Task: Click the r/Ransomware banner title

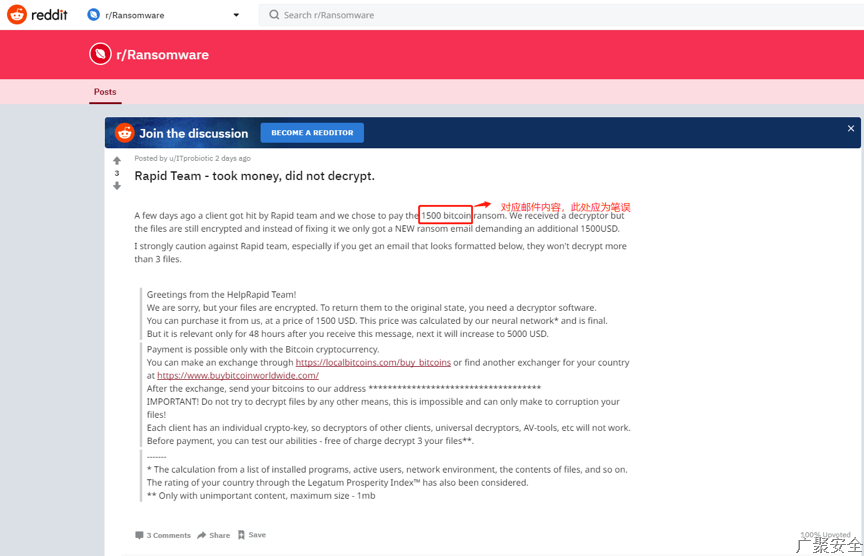Action: (x=162, y=55)
